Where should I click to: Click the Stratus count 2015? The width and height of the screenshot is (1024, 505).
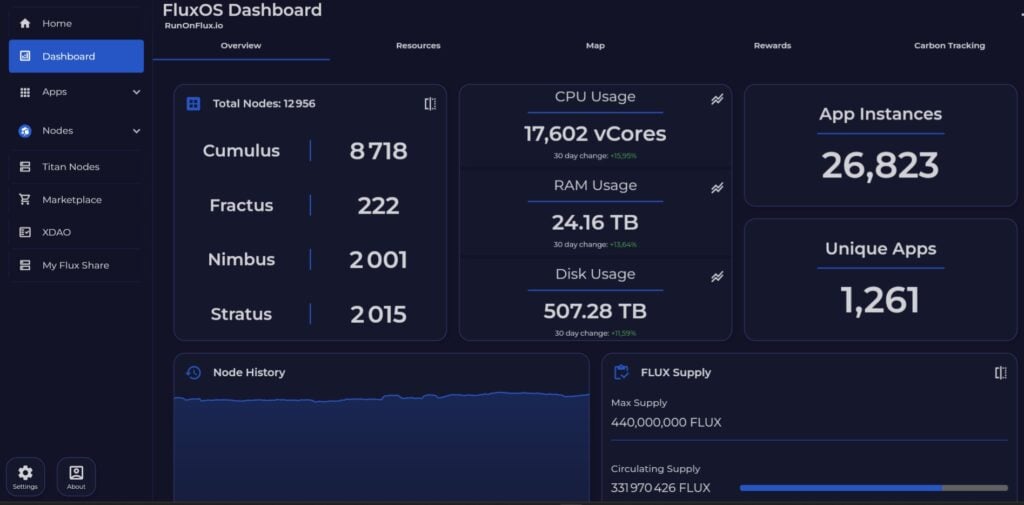[x=378, y=314]
